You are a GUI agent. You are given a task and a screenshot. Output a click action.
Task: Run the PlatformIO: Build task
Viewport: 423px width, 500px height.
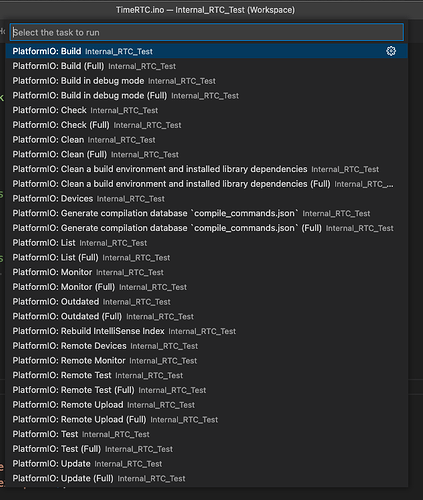[x=206, y=51]
